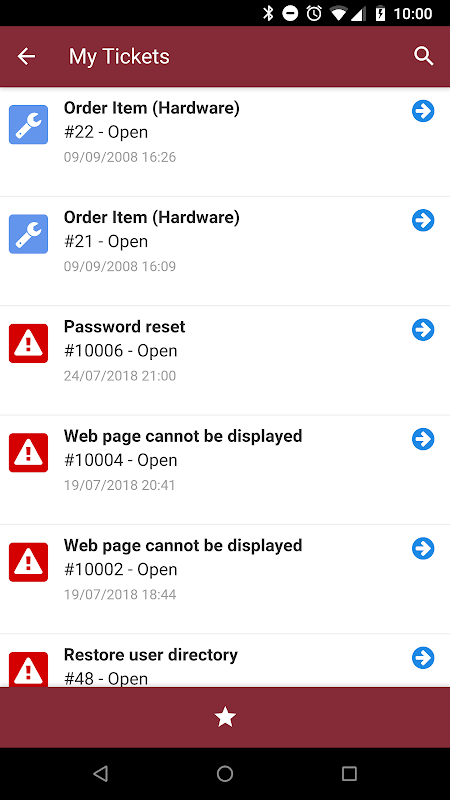The image size is (450, 800).
Task: Tap the Android recent apps square
Action: pyautogui.click(x=349, y=774)
